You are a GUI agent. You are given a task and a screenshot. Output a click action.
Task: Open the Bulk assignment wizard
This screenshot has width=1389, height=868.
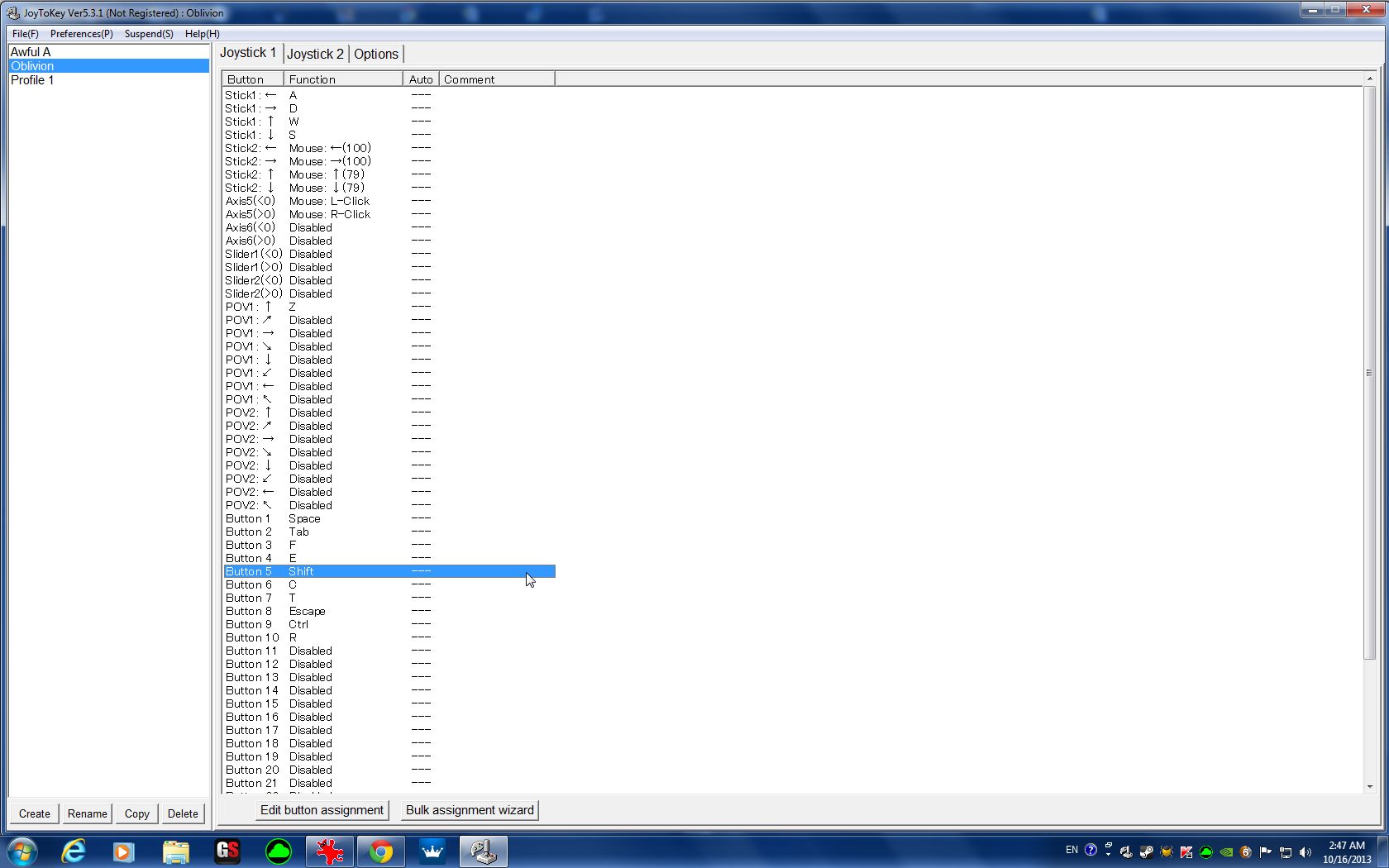[470, 810]
